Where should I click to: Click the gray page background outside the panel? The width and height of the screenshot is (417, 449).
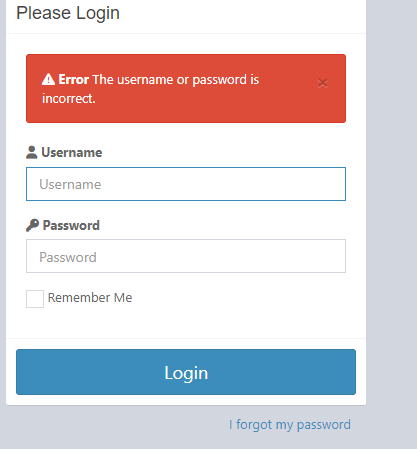coord(392,200)
